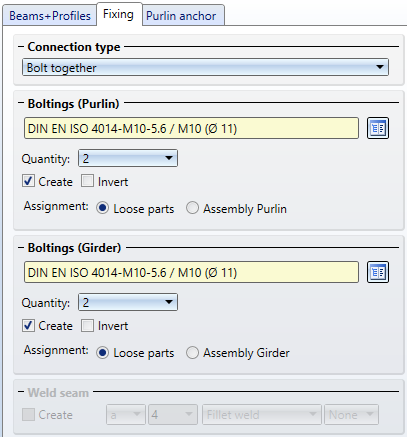Collapse the Connection type section
407x437 pixels.
[x=21, y=47]
